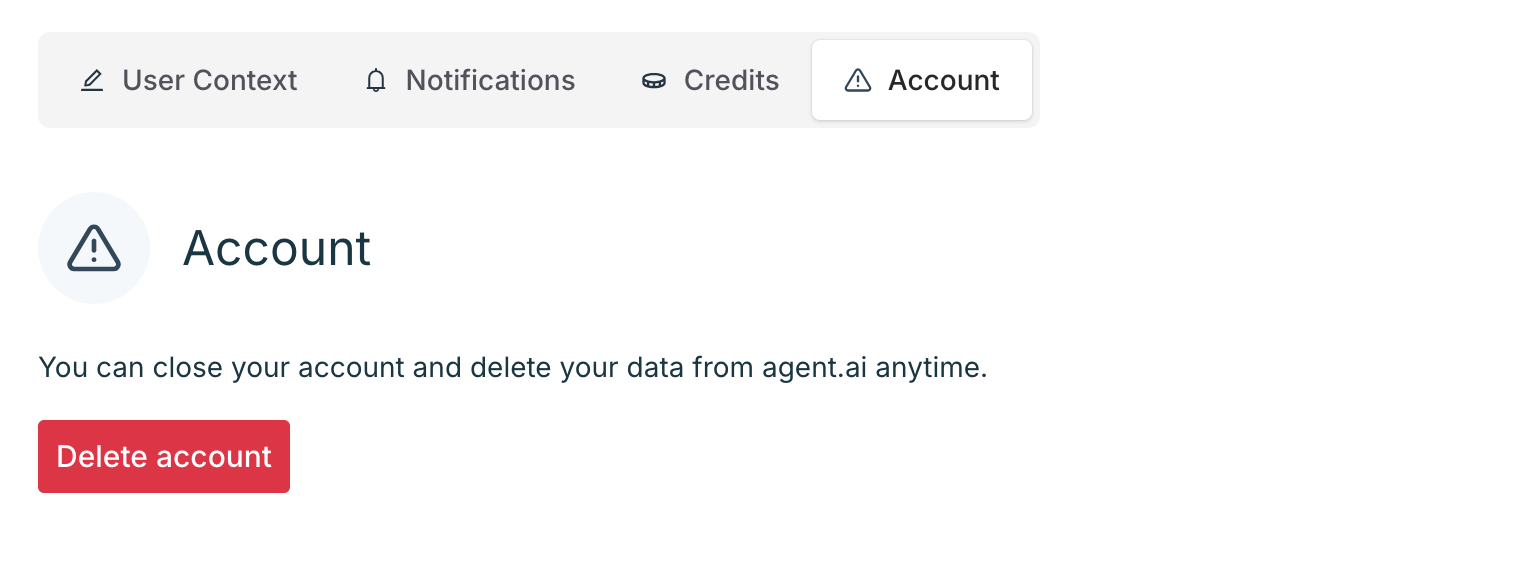
Task: Click the pencil icon in User Context tab
Action: tap(92, 81)
